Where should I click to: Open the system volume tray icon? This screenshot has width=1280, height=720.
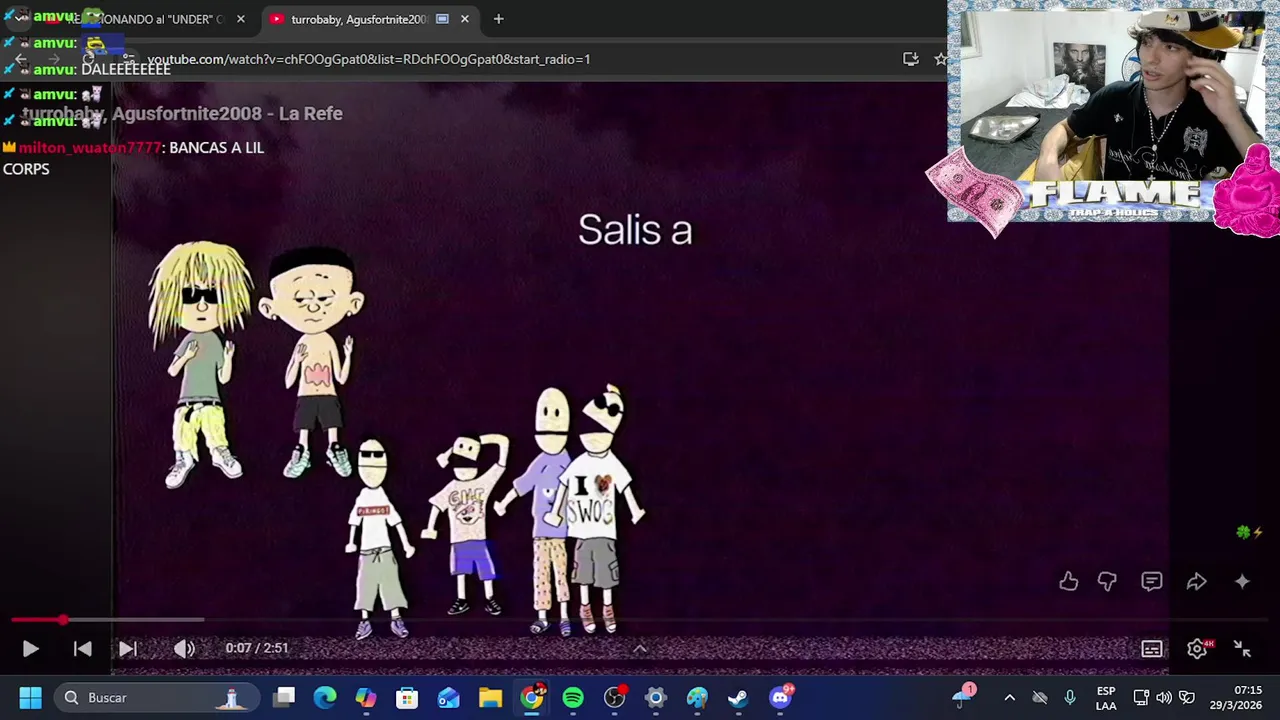pyautogui.click(x=1164, y=698)
